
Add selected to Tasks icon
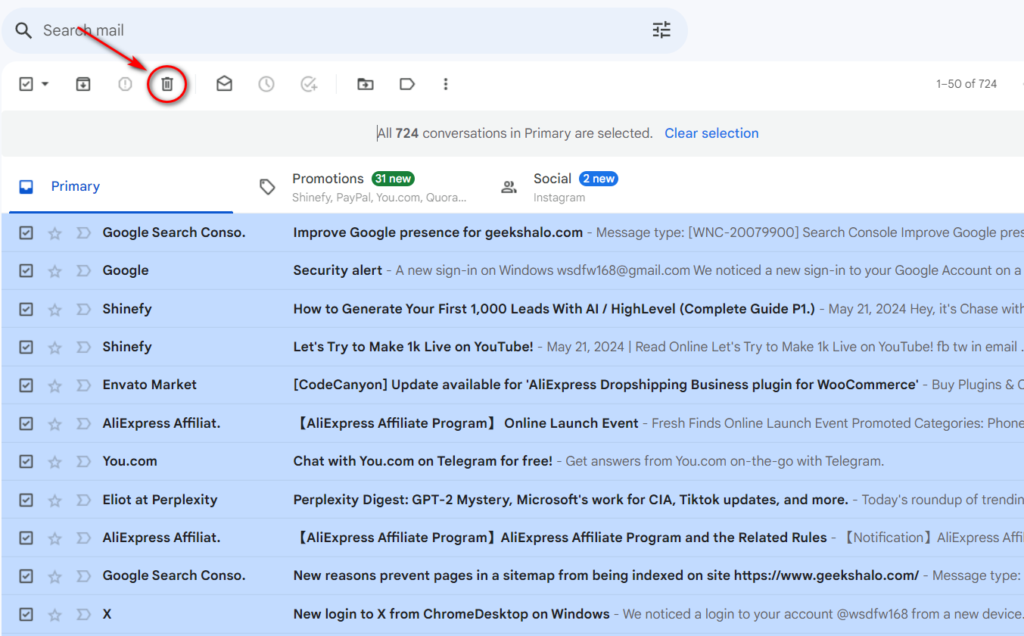(309, 84)
